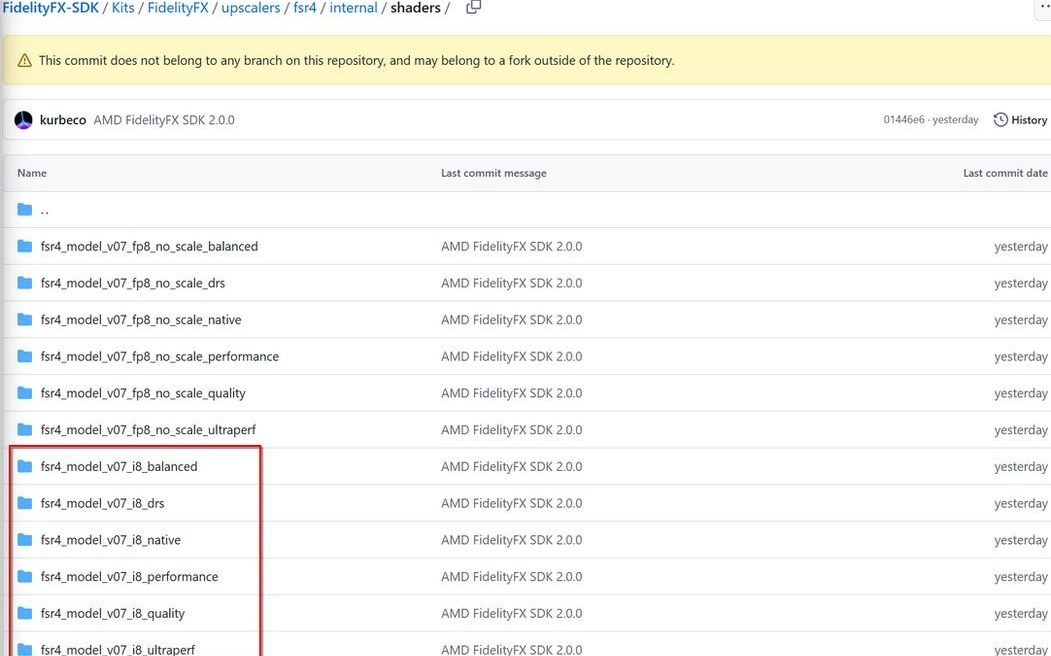Viewport: 1051px width, 656px height.
Task: Go to FidelityFX-SDK repository root breadcrumb
Action: click(x=50, y=8)
